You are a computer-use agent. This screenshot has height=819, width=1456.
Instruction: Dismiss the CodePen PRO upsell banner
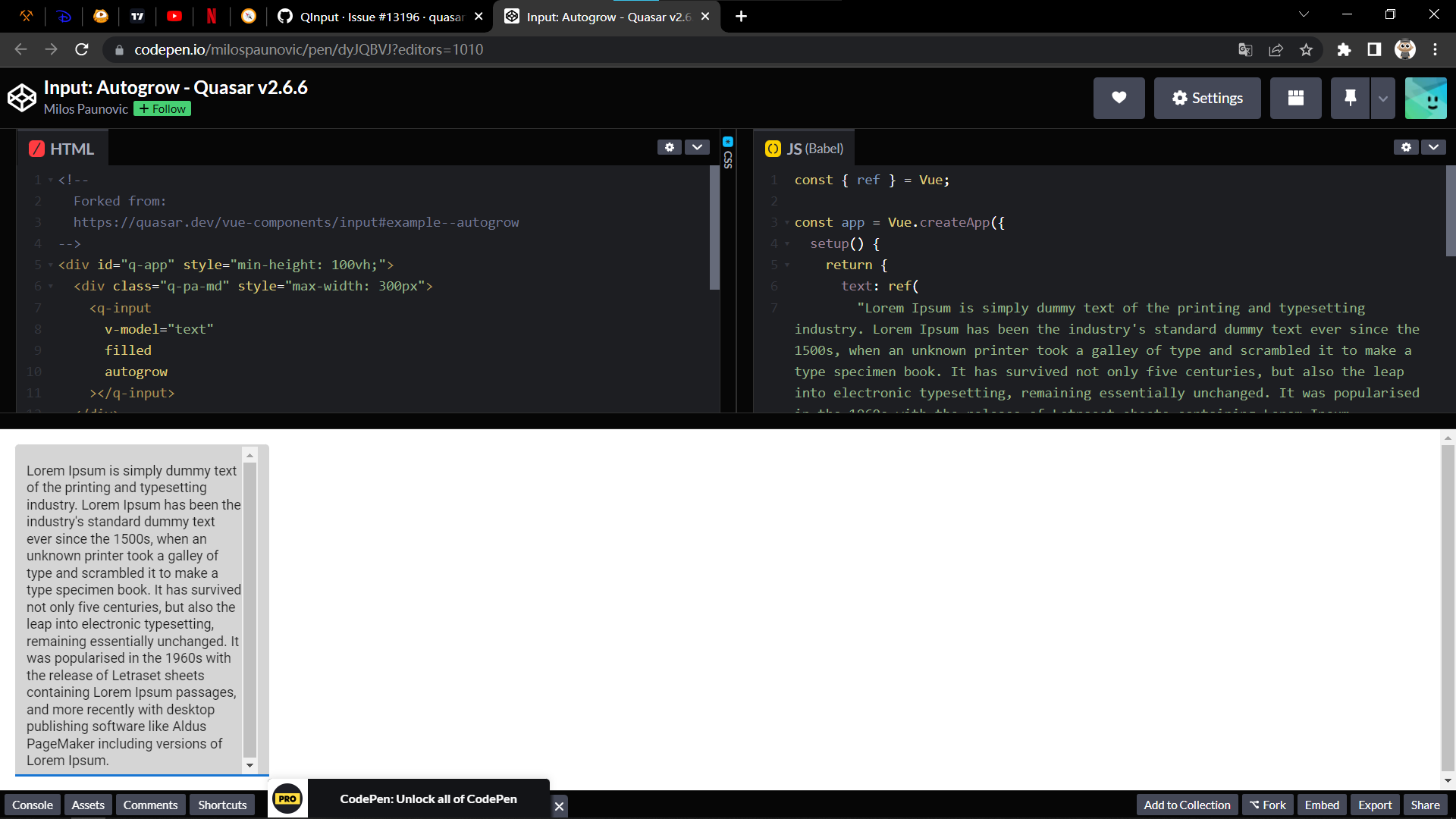tap(559, 806)
